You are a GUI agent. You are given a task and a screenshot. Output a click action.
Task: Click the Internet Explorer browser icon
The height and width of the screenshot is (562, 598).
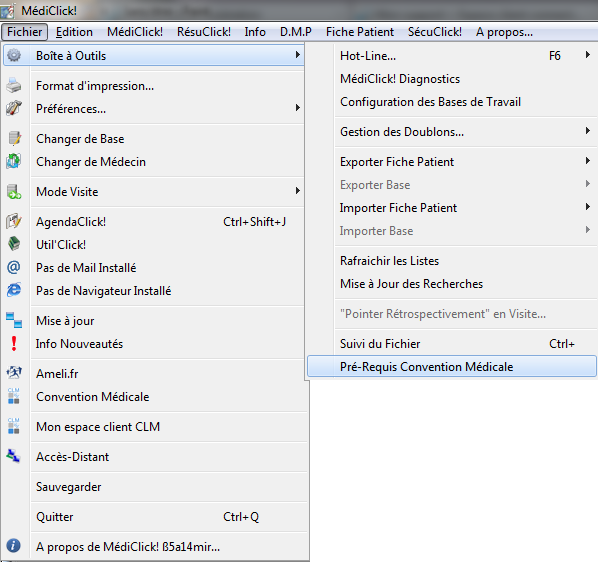click(x=14, y=290)
